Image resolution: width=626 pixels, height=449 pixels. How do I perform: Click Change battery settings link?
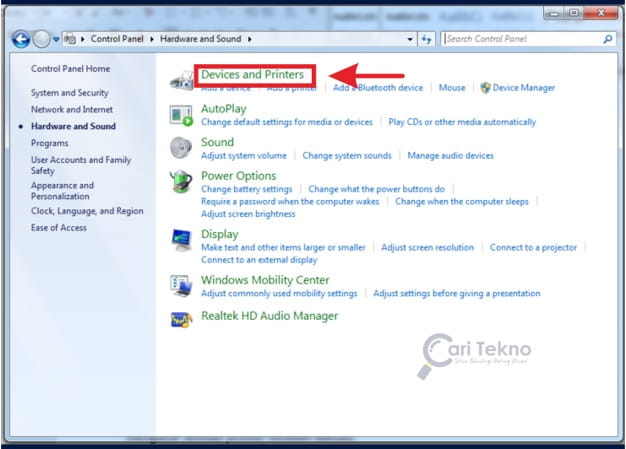247,189
